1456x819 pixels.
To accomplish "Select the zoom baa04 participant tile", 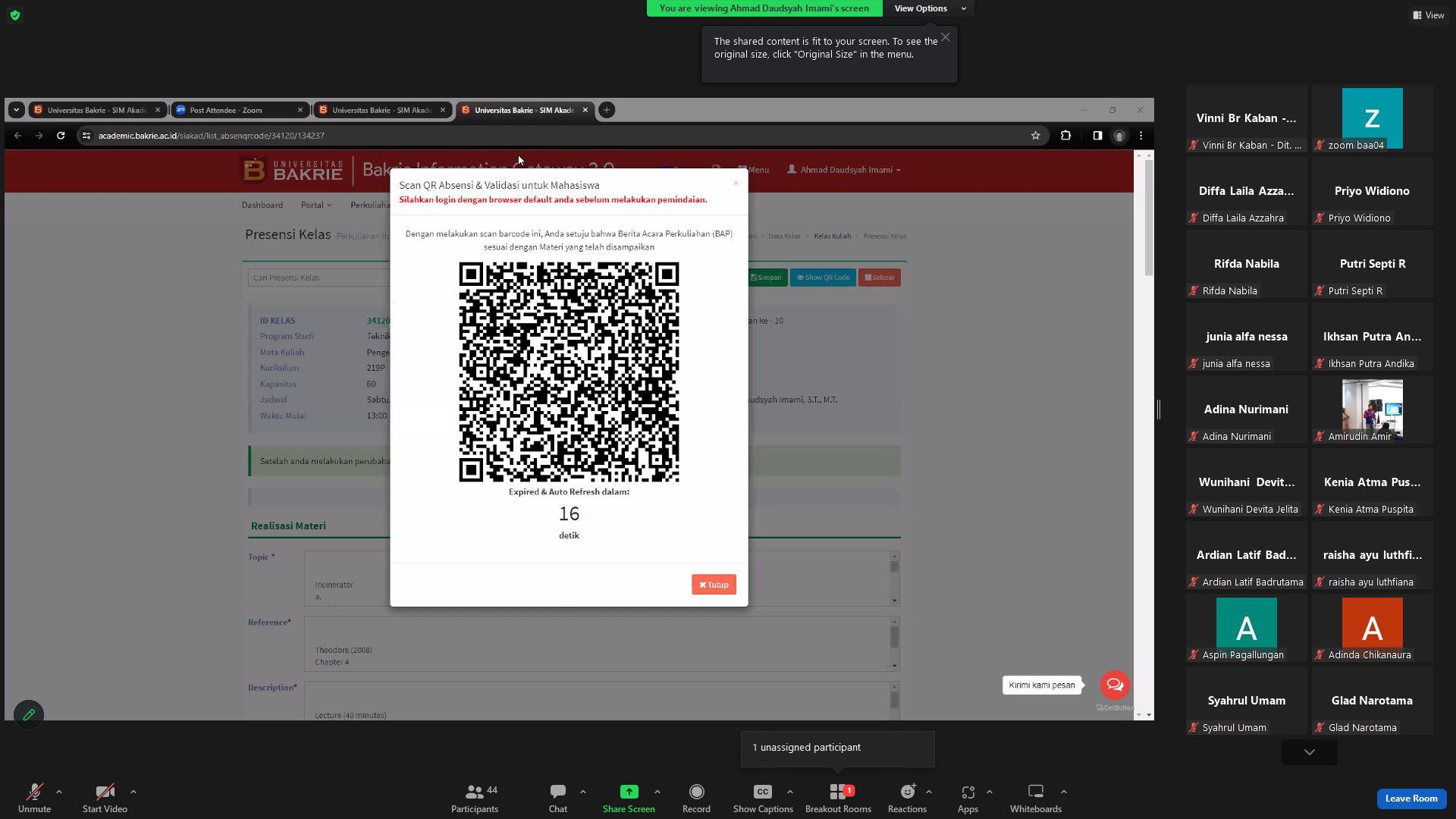I will point(1372,118).
